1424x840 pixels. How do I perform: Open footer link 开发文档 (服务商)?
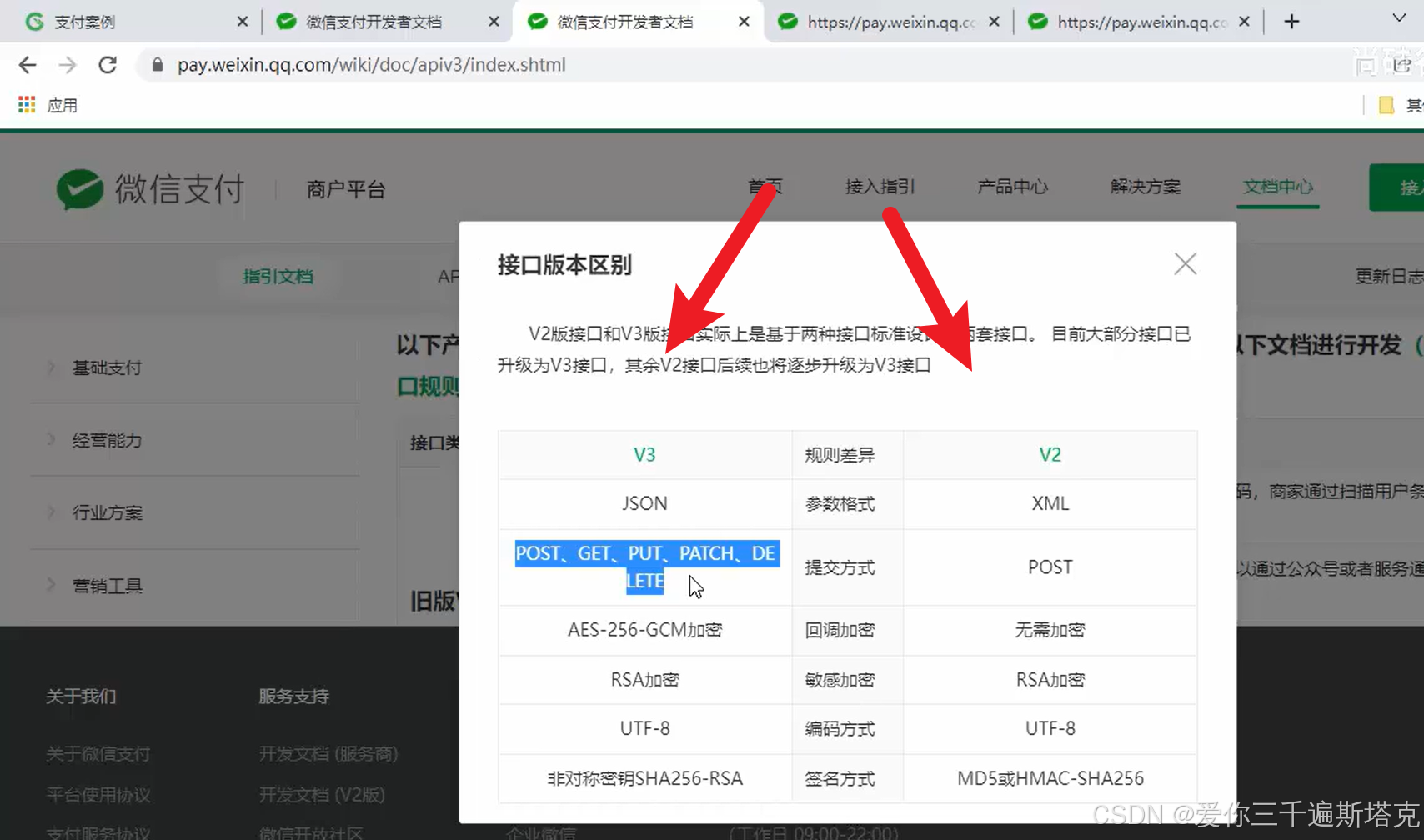pos(328,754)
